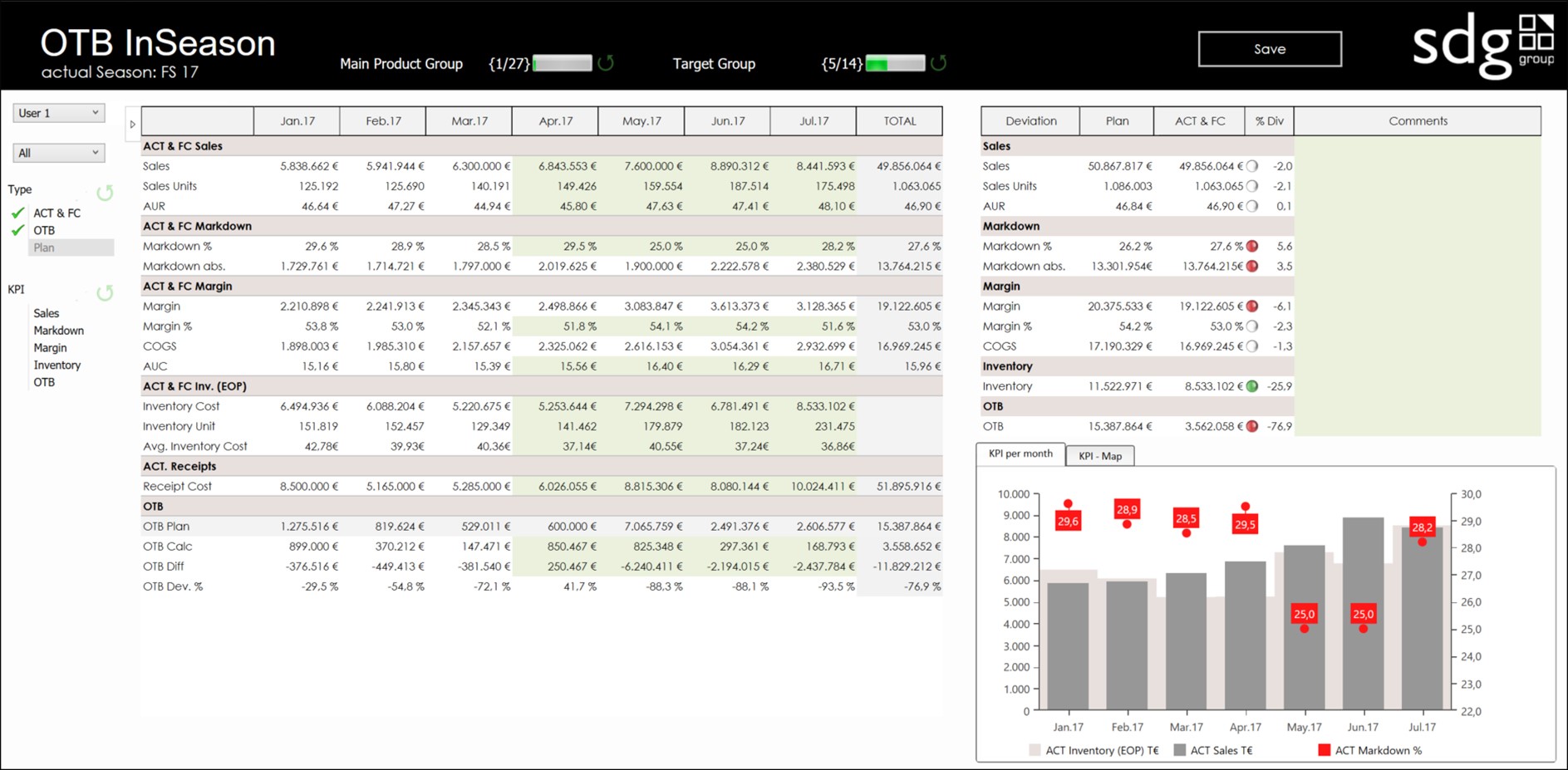
Task: Switch to the KPI per month tab
Action: [1020, 454]
